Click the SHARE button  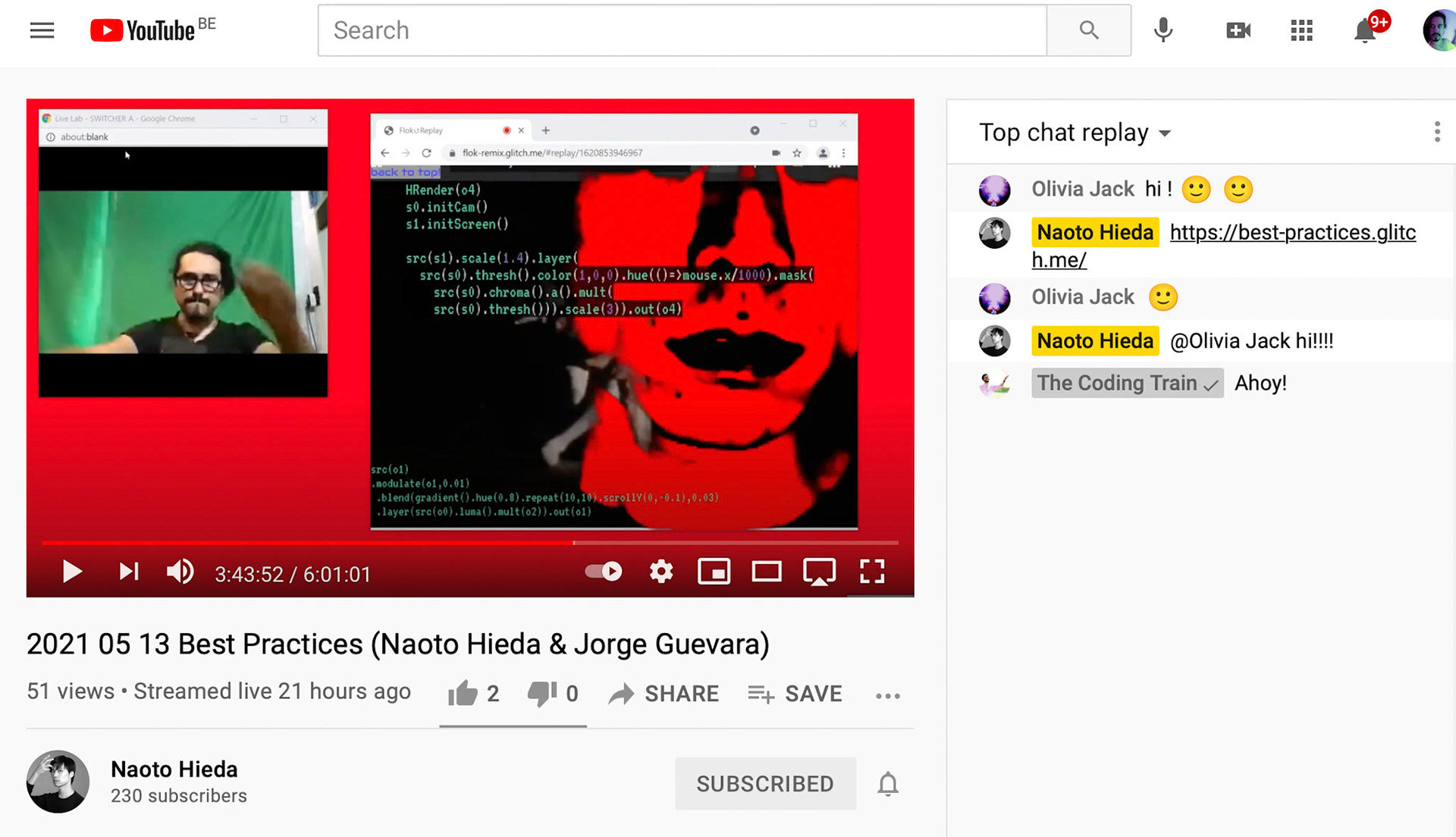[x=664, y=694]
